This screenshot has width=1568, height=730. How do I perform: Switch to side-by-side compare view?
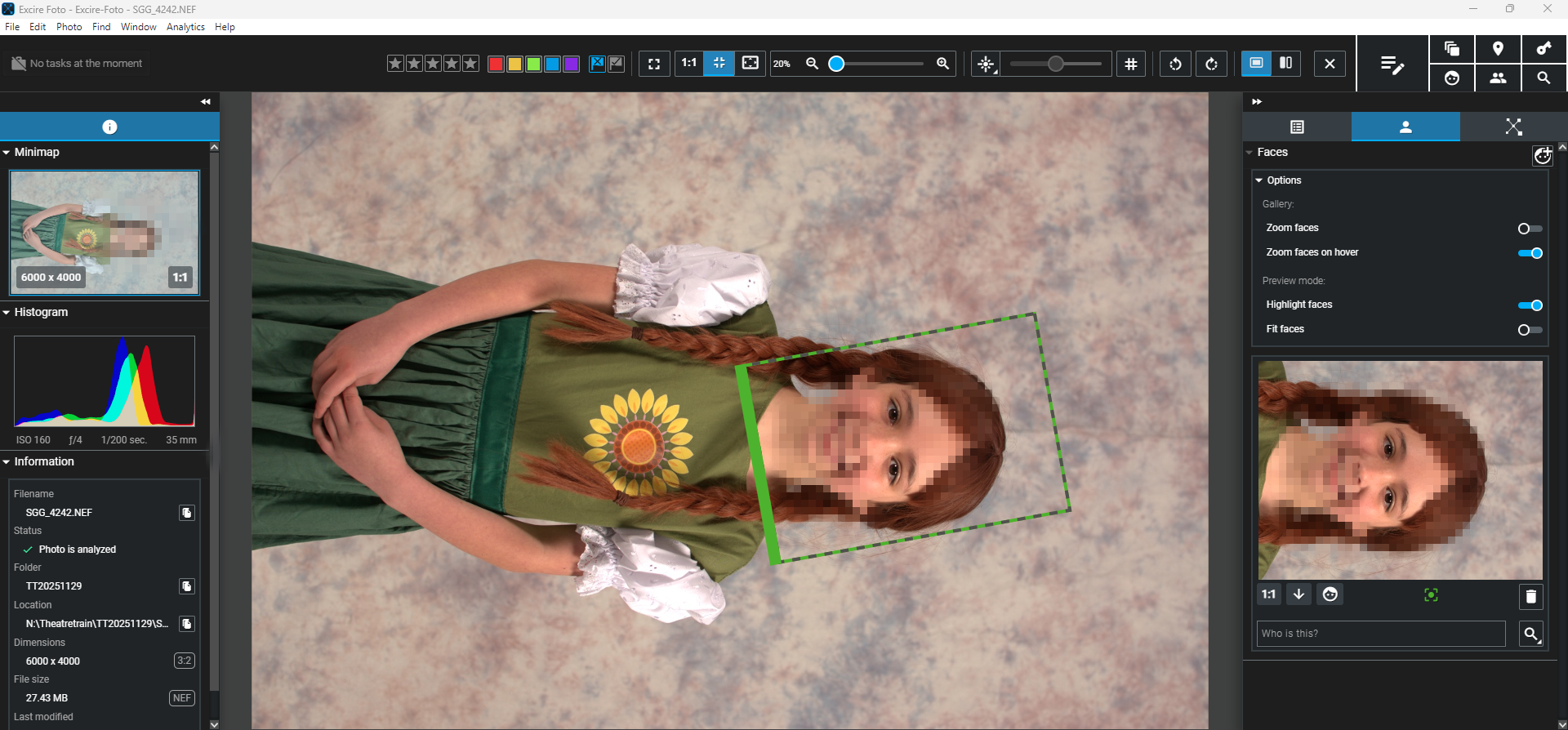(x=1285, y=63)
